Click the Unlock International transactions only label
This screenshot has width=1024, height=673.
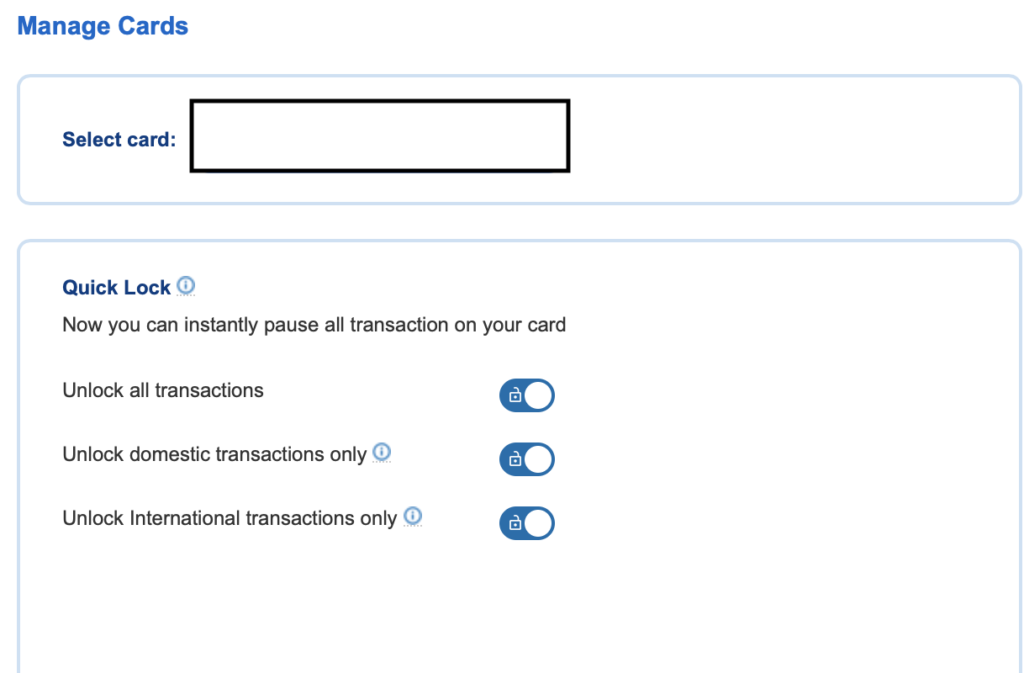point(229,518)
